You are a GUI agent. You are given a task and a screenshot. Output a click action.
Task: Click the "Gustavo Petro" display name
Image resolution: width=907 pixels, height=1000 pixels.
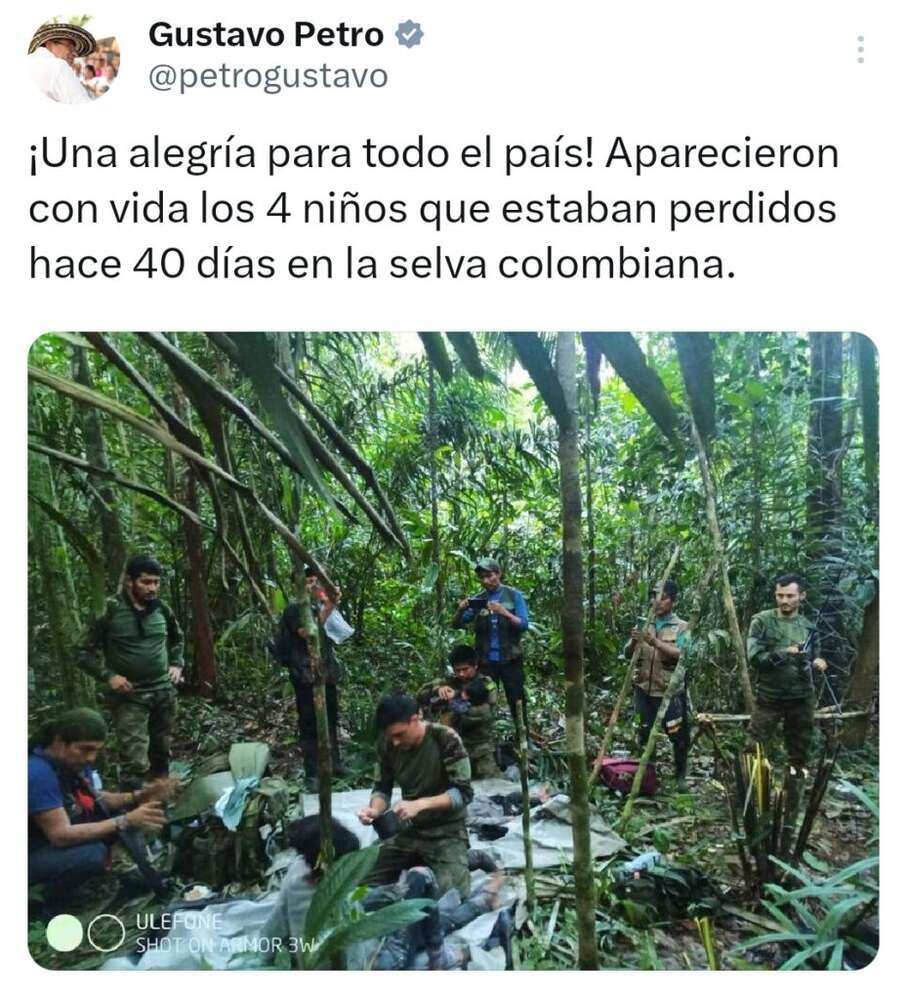(266, 34)
